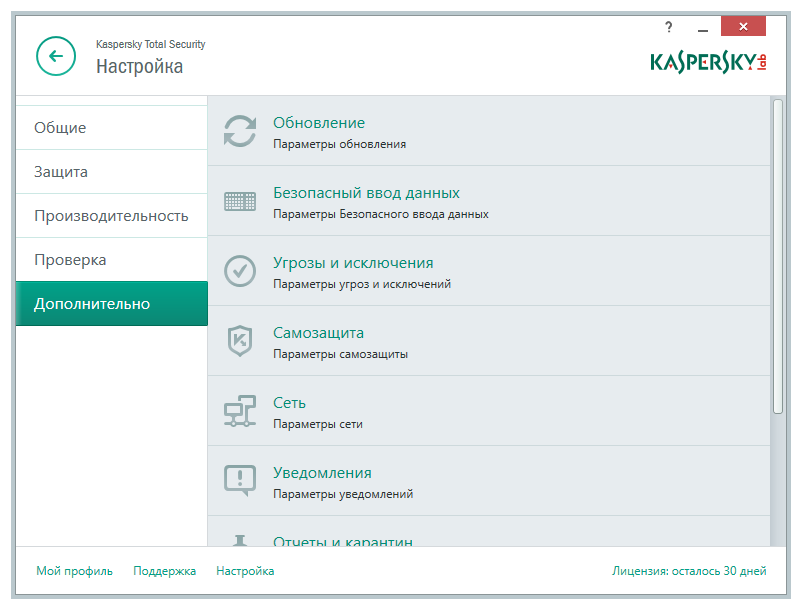
Task: Click the text Параметры угроз и исключений
Action: tap(362, 284)
